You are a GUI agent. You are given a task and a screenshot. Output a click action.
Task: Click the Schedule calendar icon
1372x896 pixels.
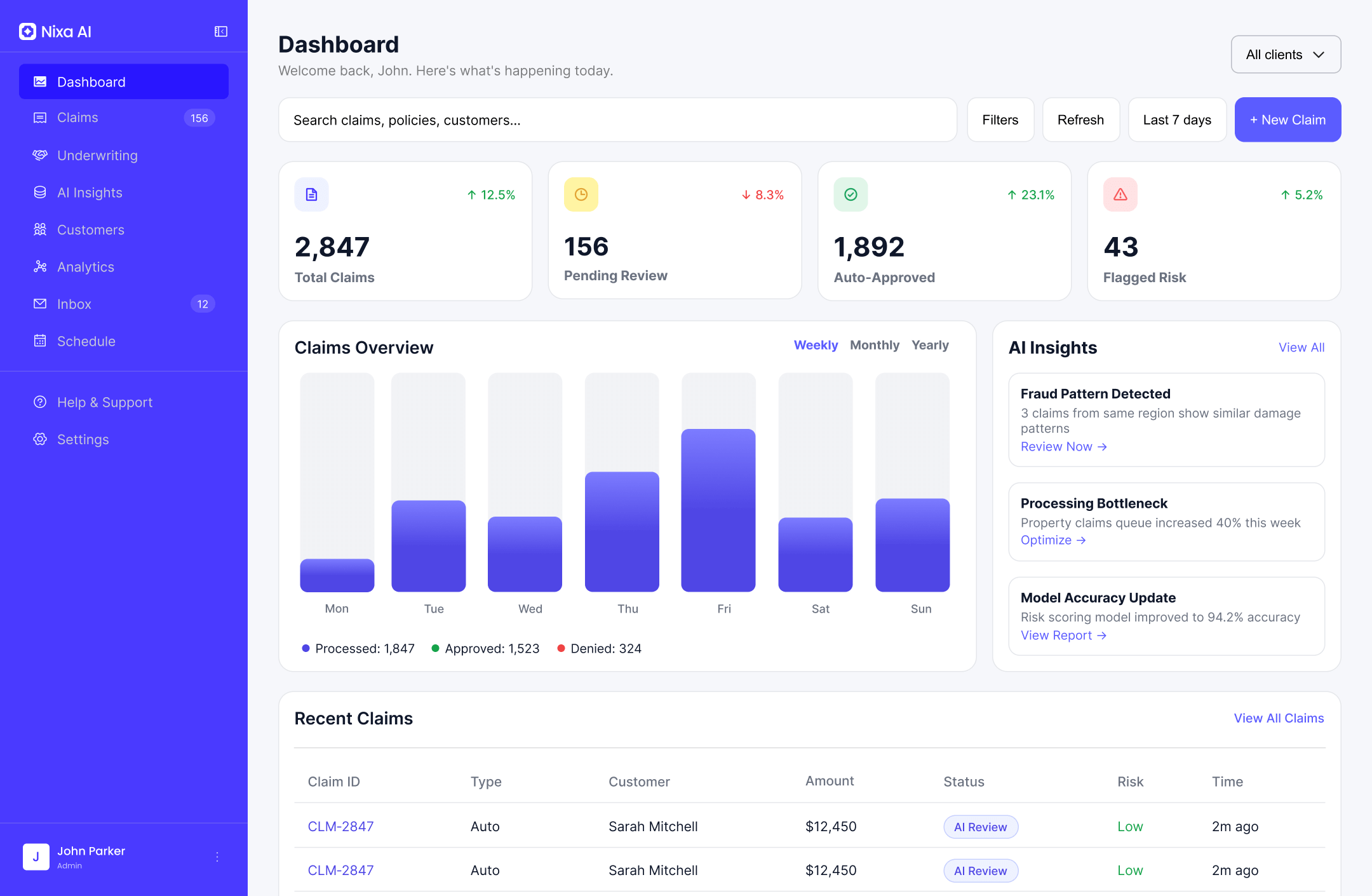point(40,341)
